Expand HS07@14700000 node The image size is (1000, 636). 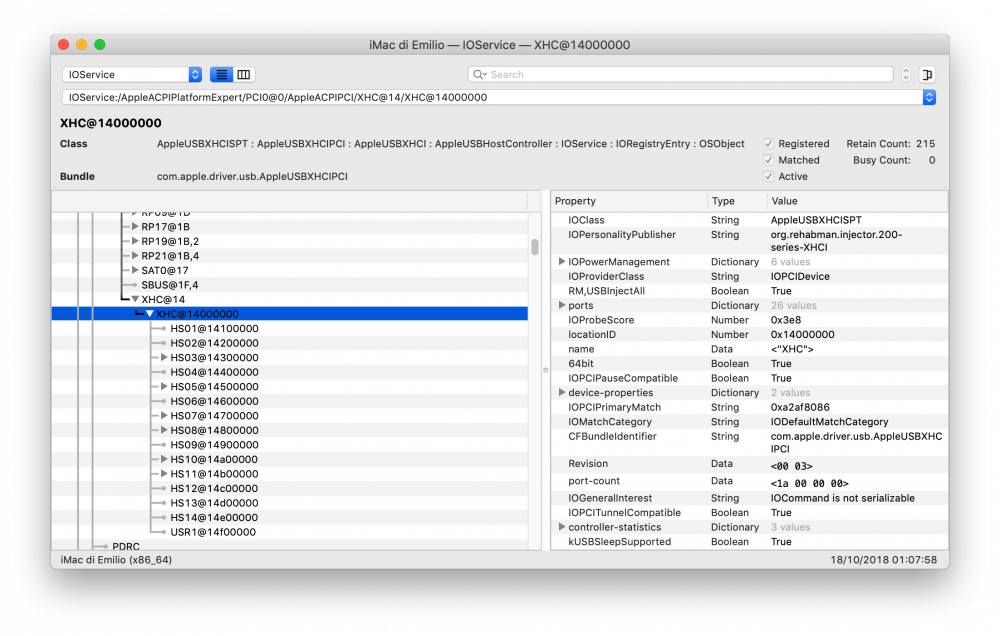pos(164,415)
